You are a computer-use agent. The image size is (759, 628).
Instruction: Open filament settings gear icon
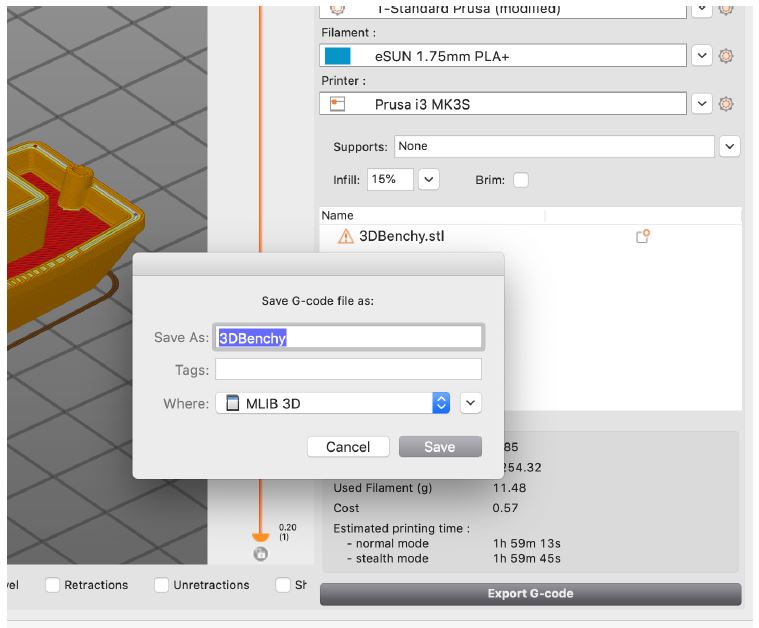[x=725, y=56]
